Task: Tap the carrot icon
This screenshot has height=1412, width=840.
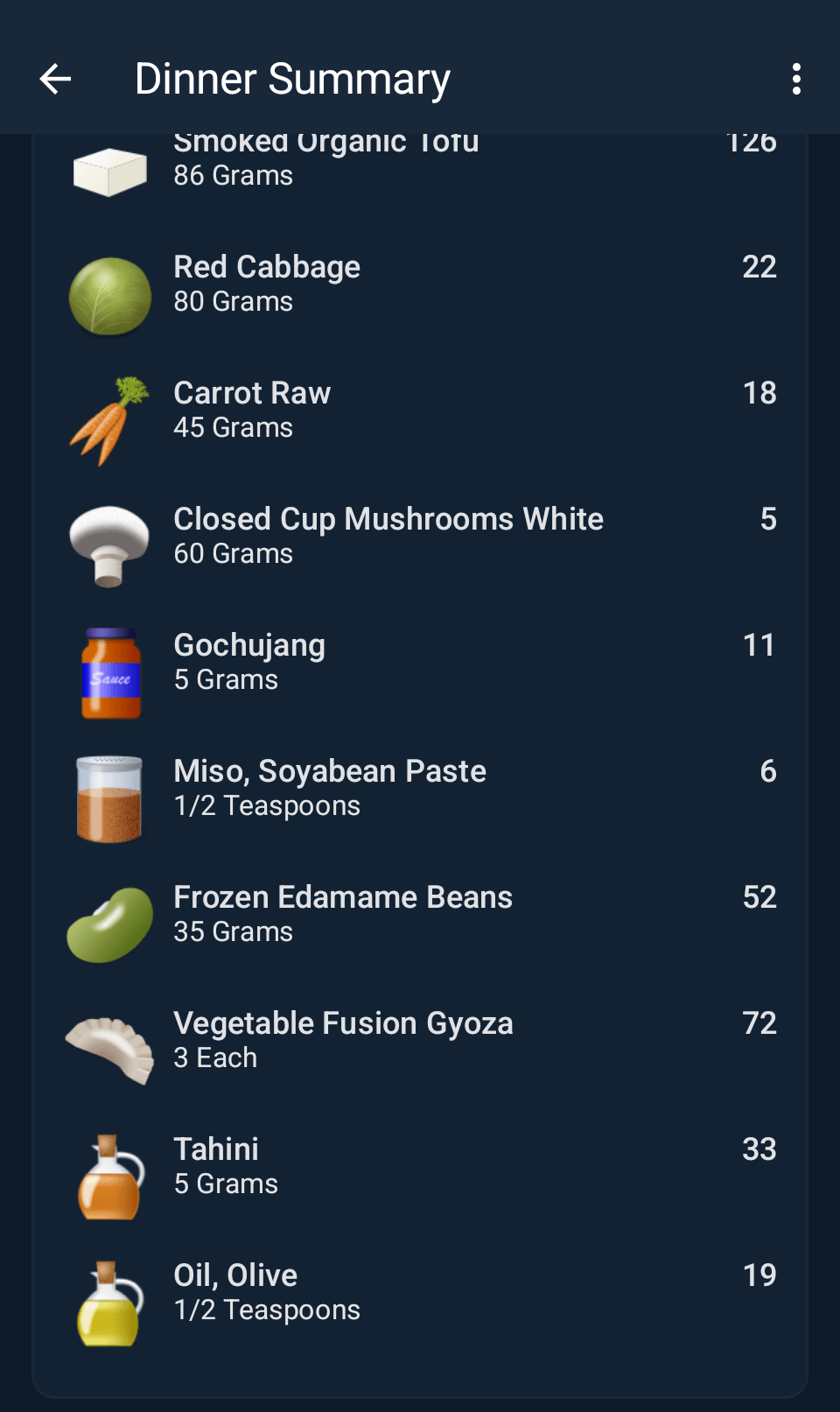Action: 109,421
